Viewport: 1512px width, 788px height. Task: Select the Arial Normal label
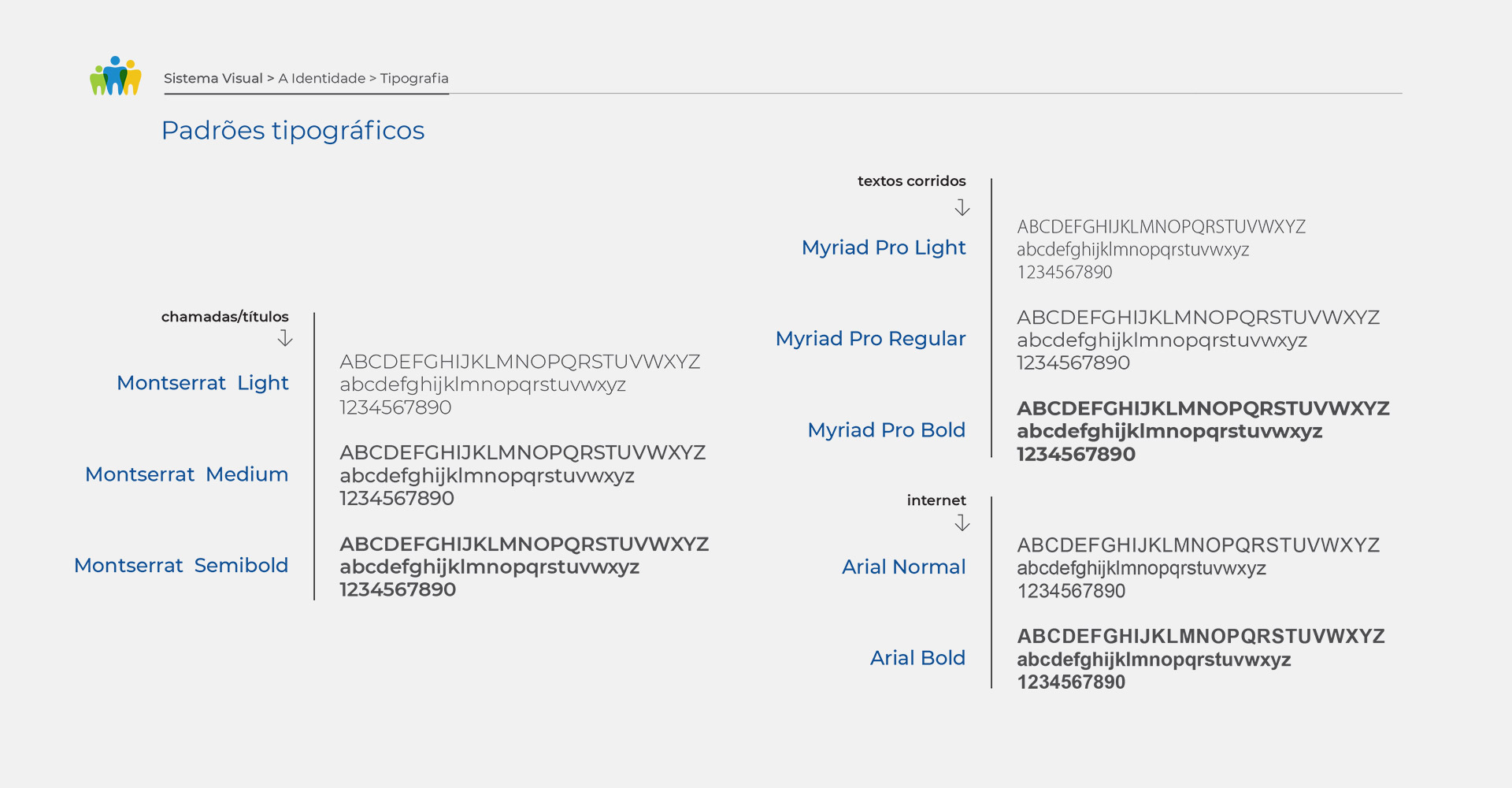903,567
